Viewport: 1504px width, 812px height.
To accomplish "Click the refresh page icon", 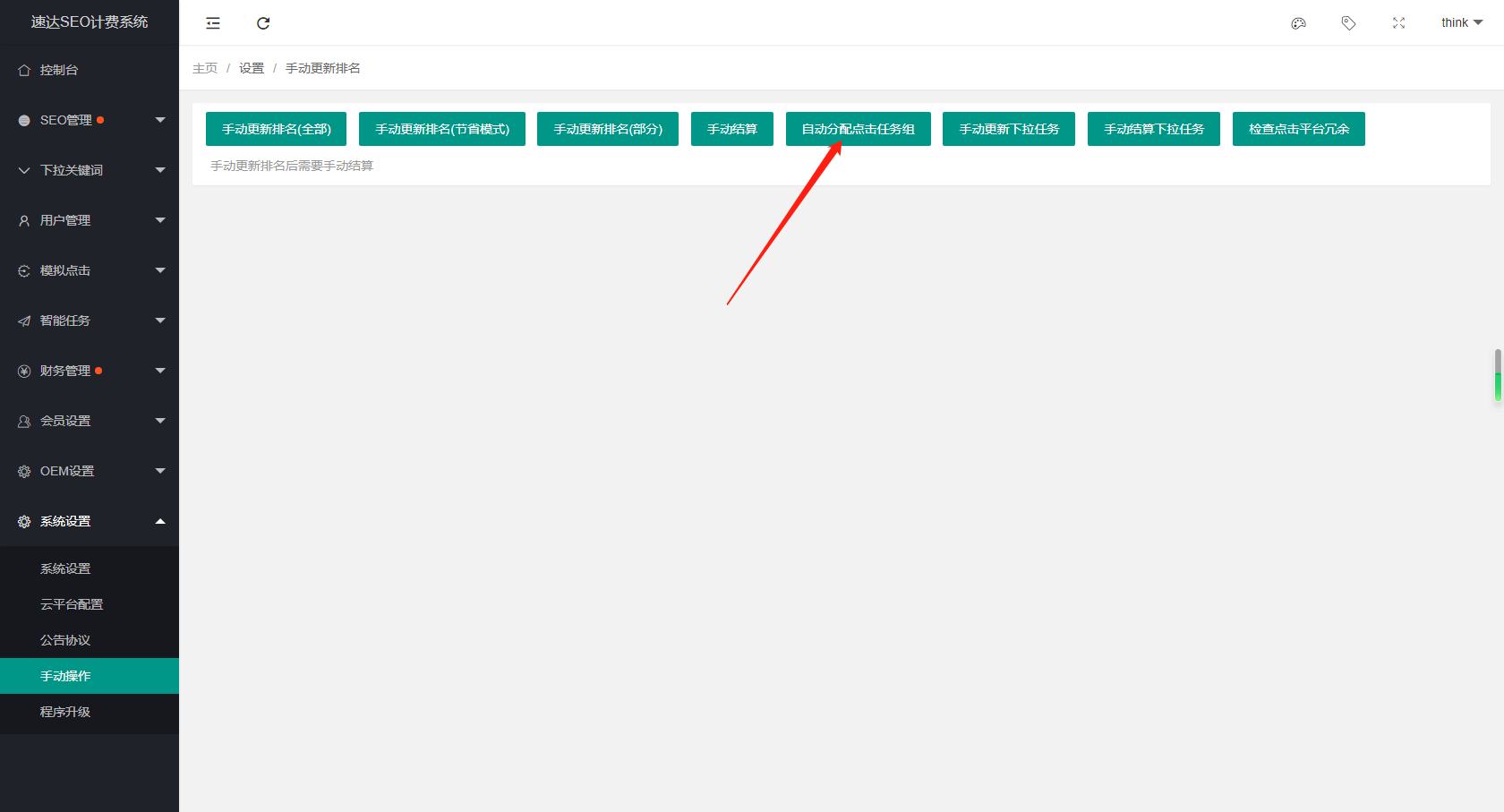I will click(x=263, y=23).
